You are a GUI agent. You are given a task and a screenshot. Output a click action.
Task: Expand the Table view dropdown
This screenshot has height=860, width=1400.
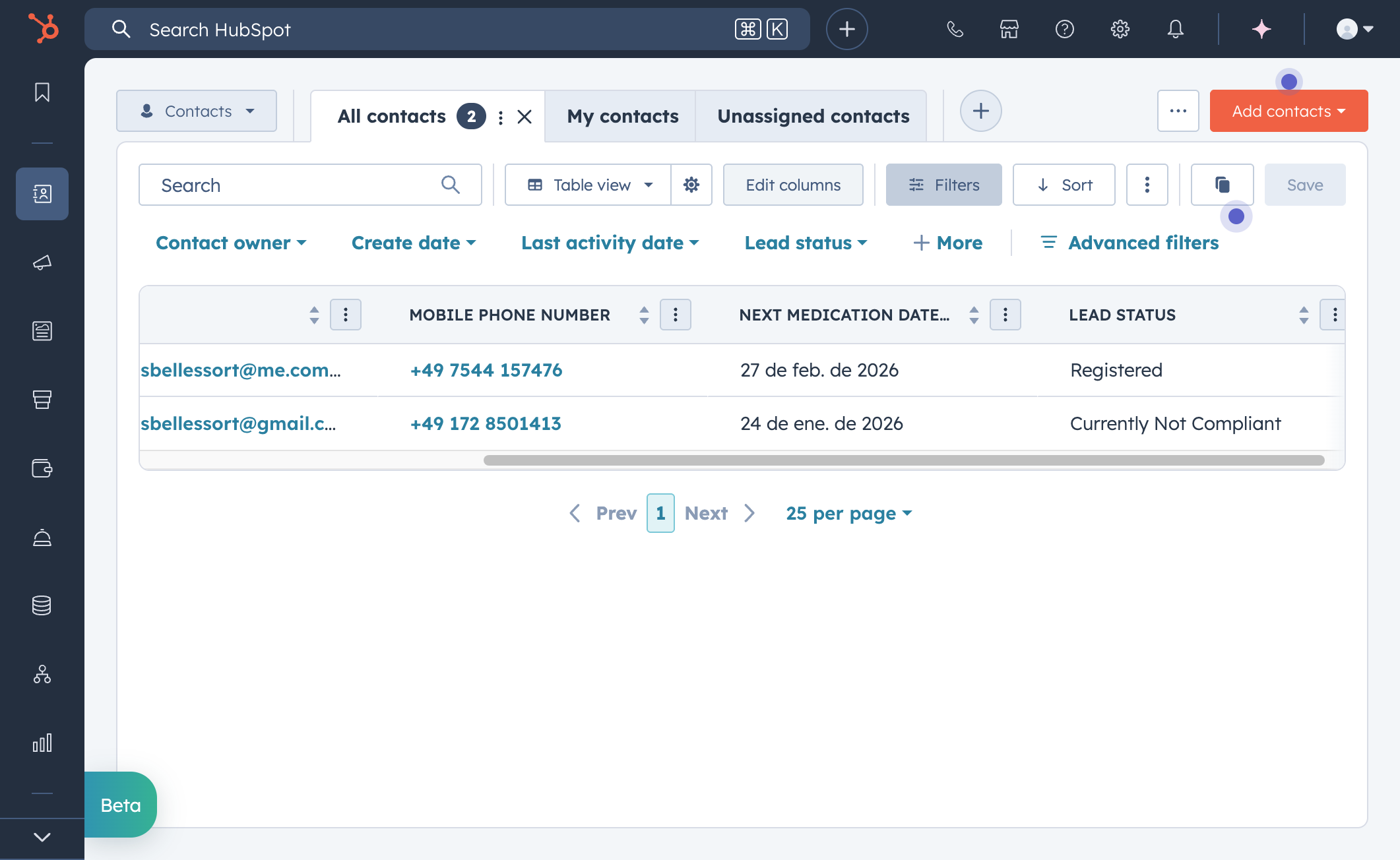pyautogui.click(x=589, y=185)
